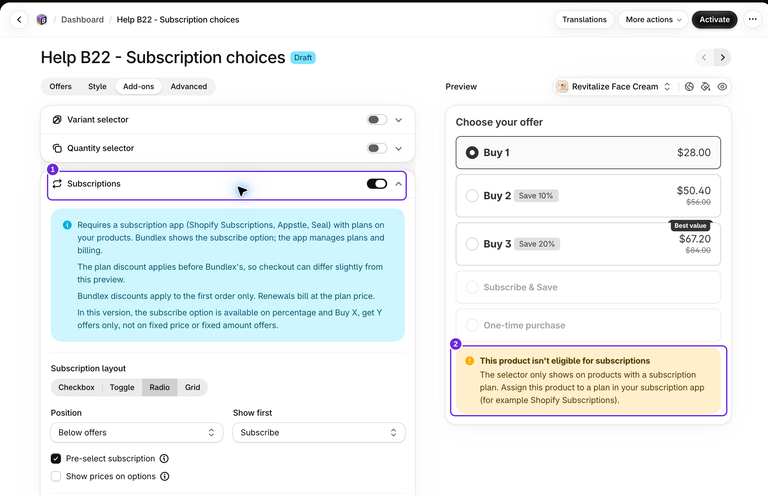768x495 pixels.
Task: Select One-time purchase radio option
Action: click(472, 326)
